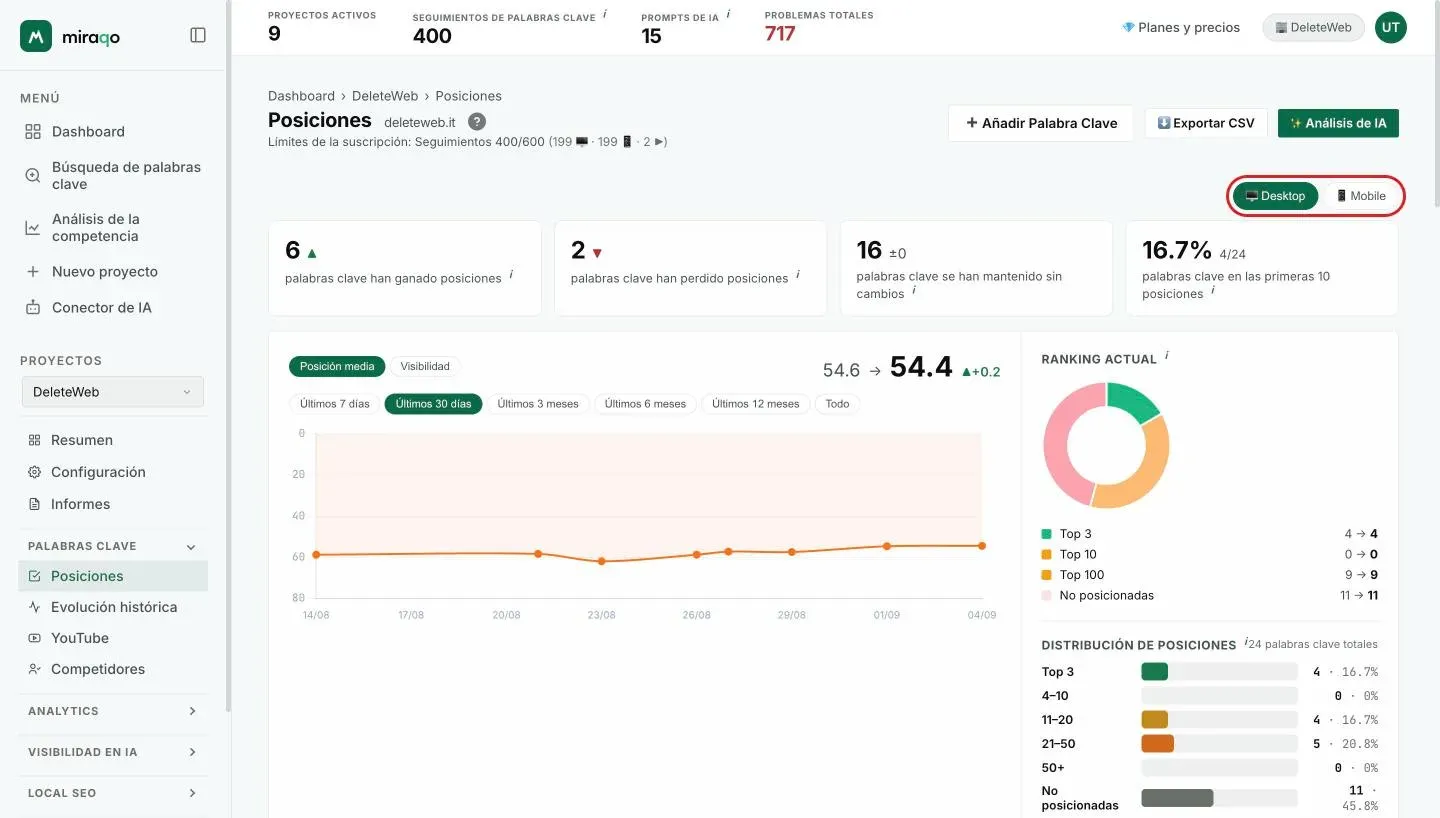Collapse the Palabras Clave section chevron
The image size is (1440, 818).
[191, 547]
